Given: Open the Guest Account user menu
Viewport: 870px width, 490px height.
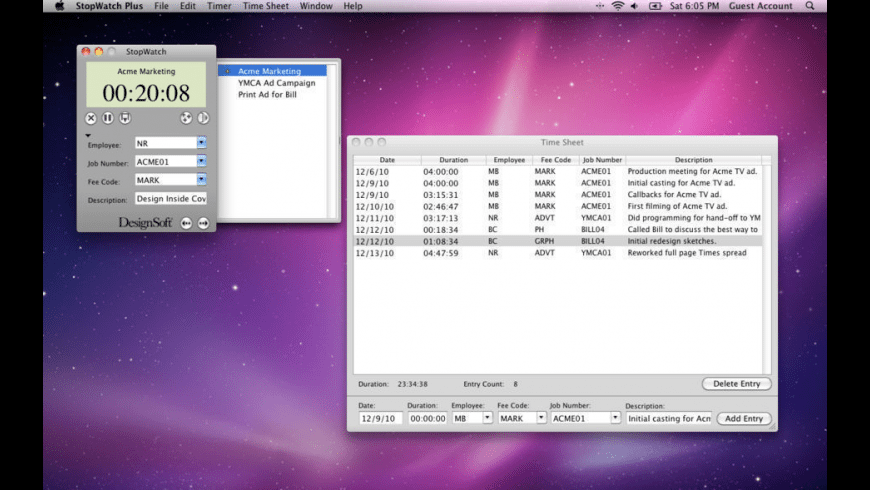Looking at the screenshot, I should (x=761, y=6).
